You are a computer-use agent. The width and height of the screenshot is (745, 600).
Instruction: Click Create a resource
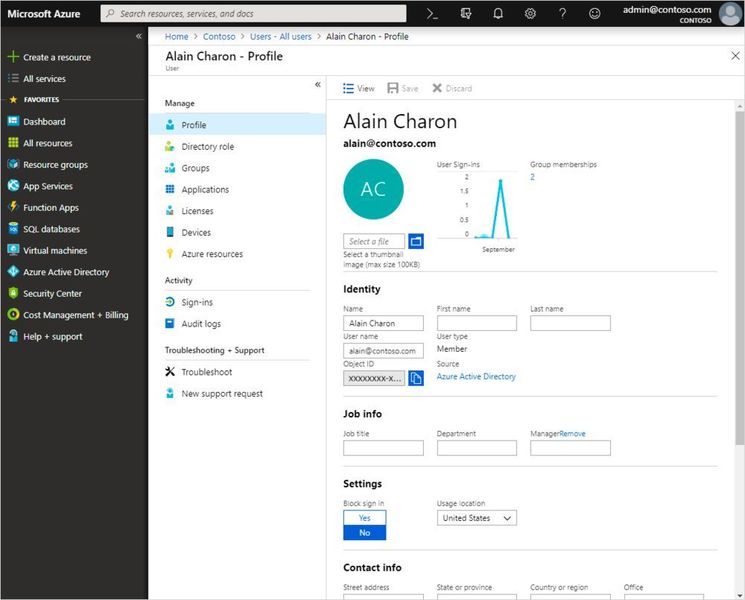click(49, 57)
